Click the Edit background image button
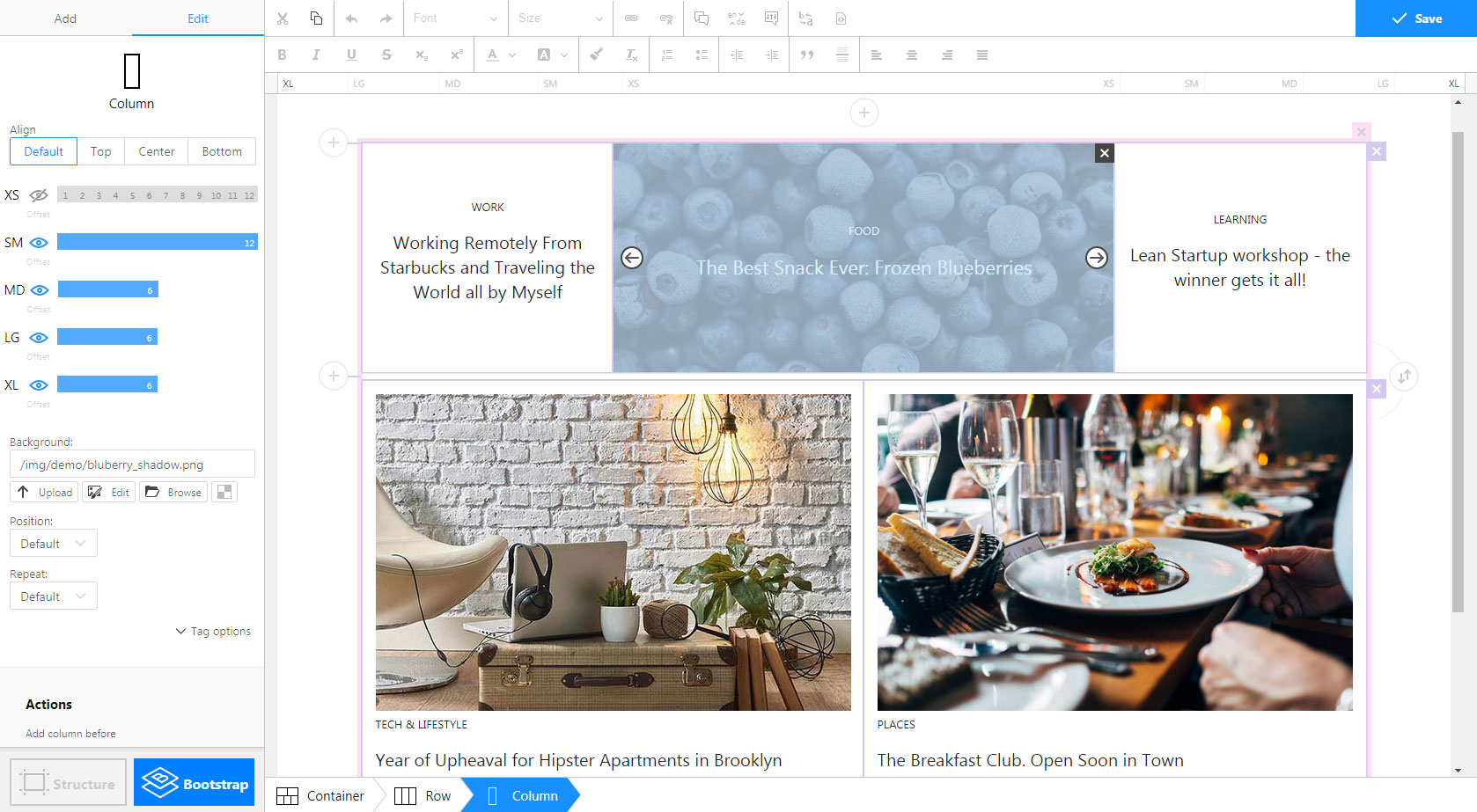1477x812 pixels. pyautogui.click(x=108, y=493)
